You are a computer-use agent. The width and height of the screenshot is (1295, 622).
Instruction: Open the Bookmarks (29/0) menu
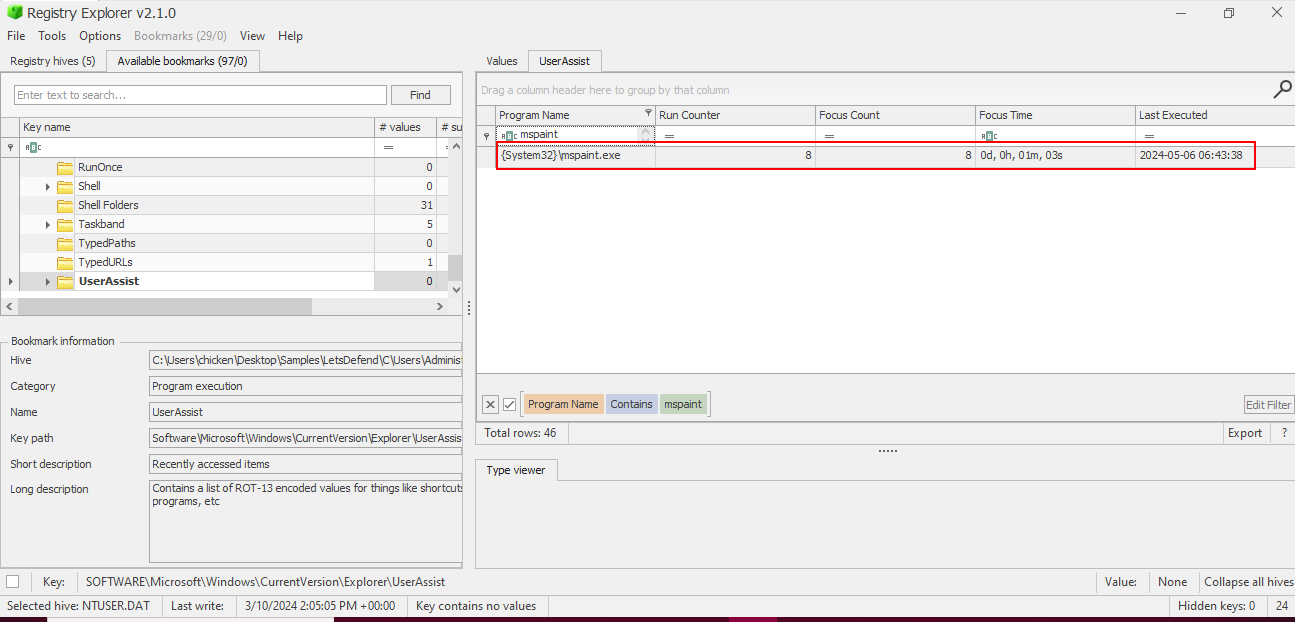(180, 35)
